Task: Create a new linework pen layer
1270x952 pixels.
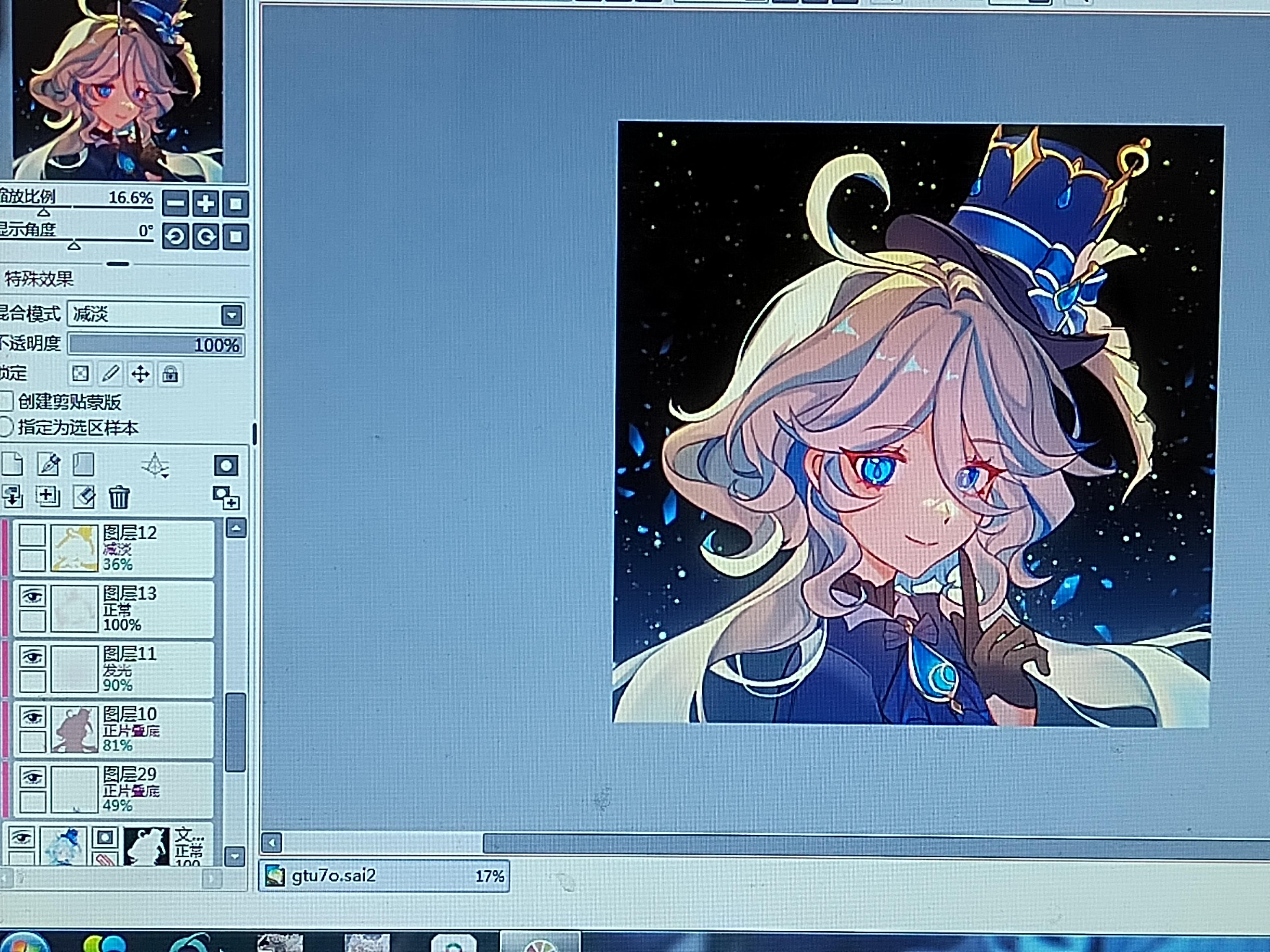Action: 49,464
